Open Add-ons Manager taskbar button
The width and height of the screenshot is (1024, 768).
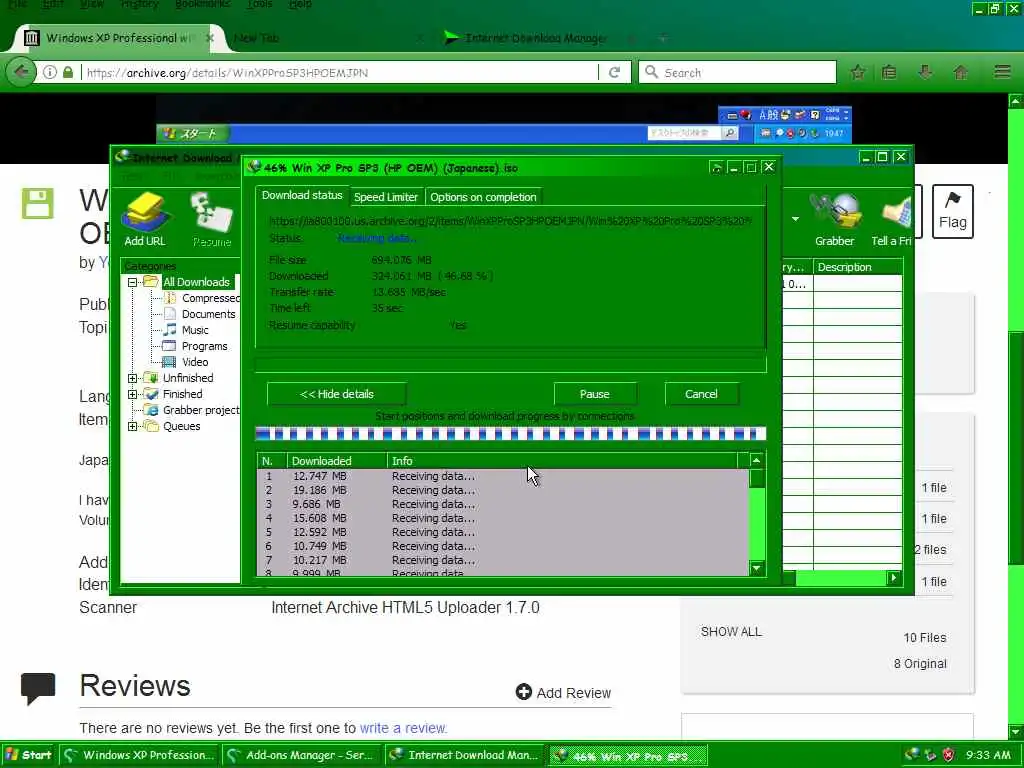click(301, 755)
